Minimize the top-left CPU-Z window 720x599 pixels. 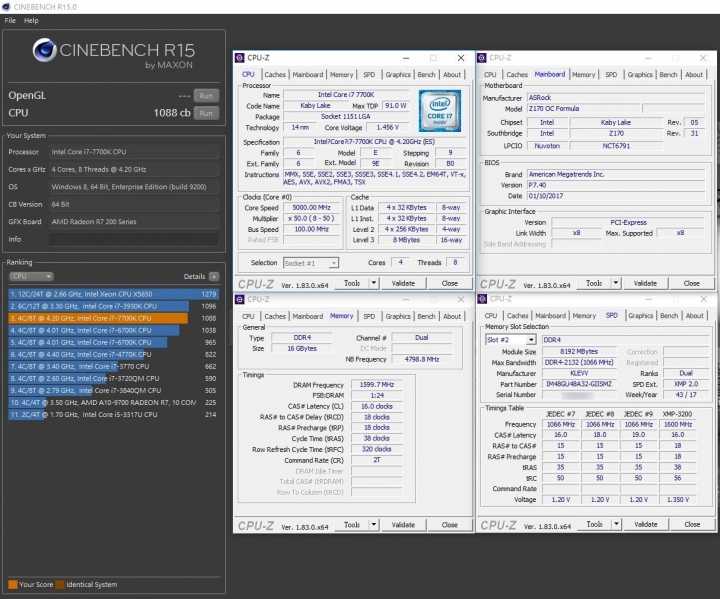[406, 58]
